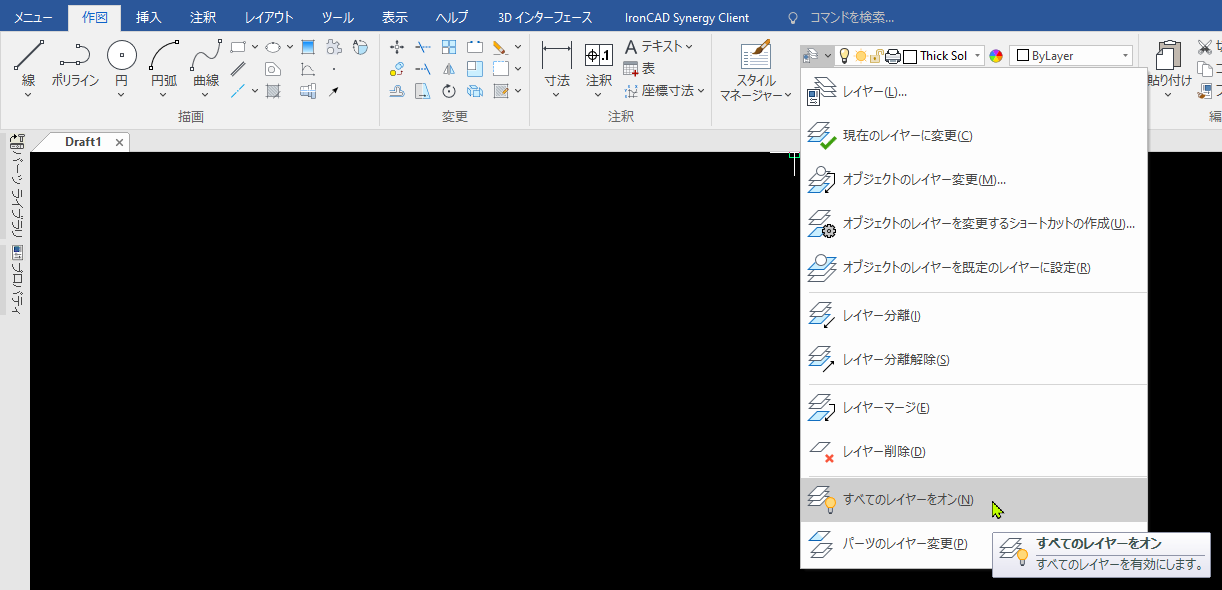The width and height of the screenshot is (1222, 590).
Task: Expand the Thick Sol layer dropdown
Action: click(x=977, y=56)
